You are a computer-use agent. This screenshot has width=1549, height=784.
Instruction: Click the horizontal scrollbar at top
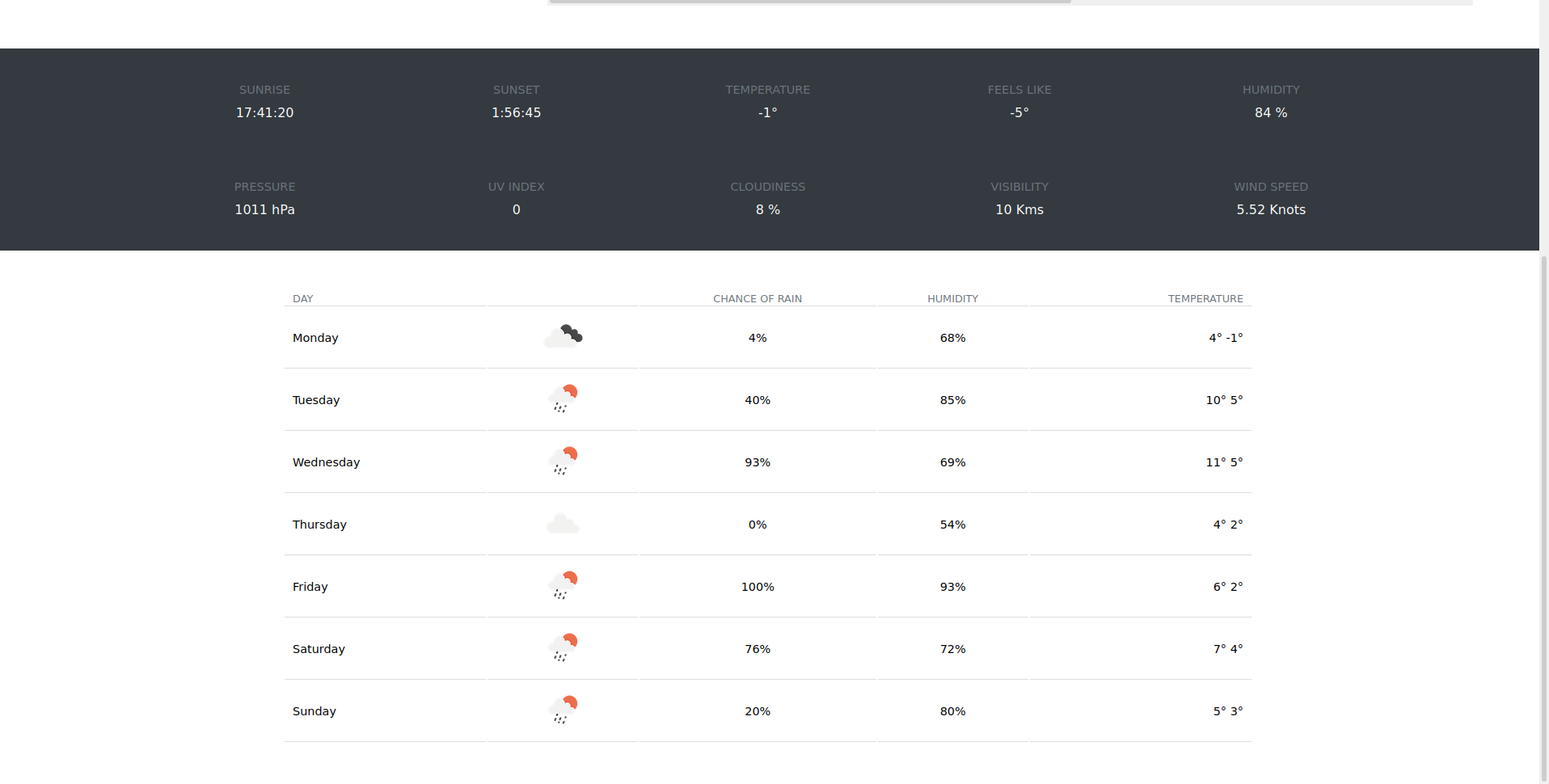[810, 2]
